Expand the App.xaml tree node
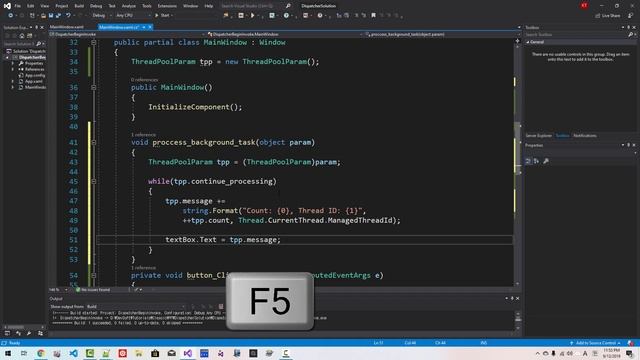This screenshot has width=640, height=360. click(x=13, y=81)
